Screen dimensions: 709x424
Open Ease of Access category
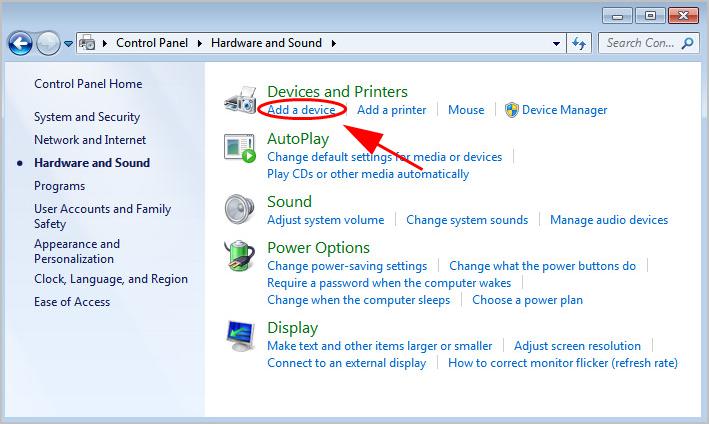click(x=72, y=302)
